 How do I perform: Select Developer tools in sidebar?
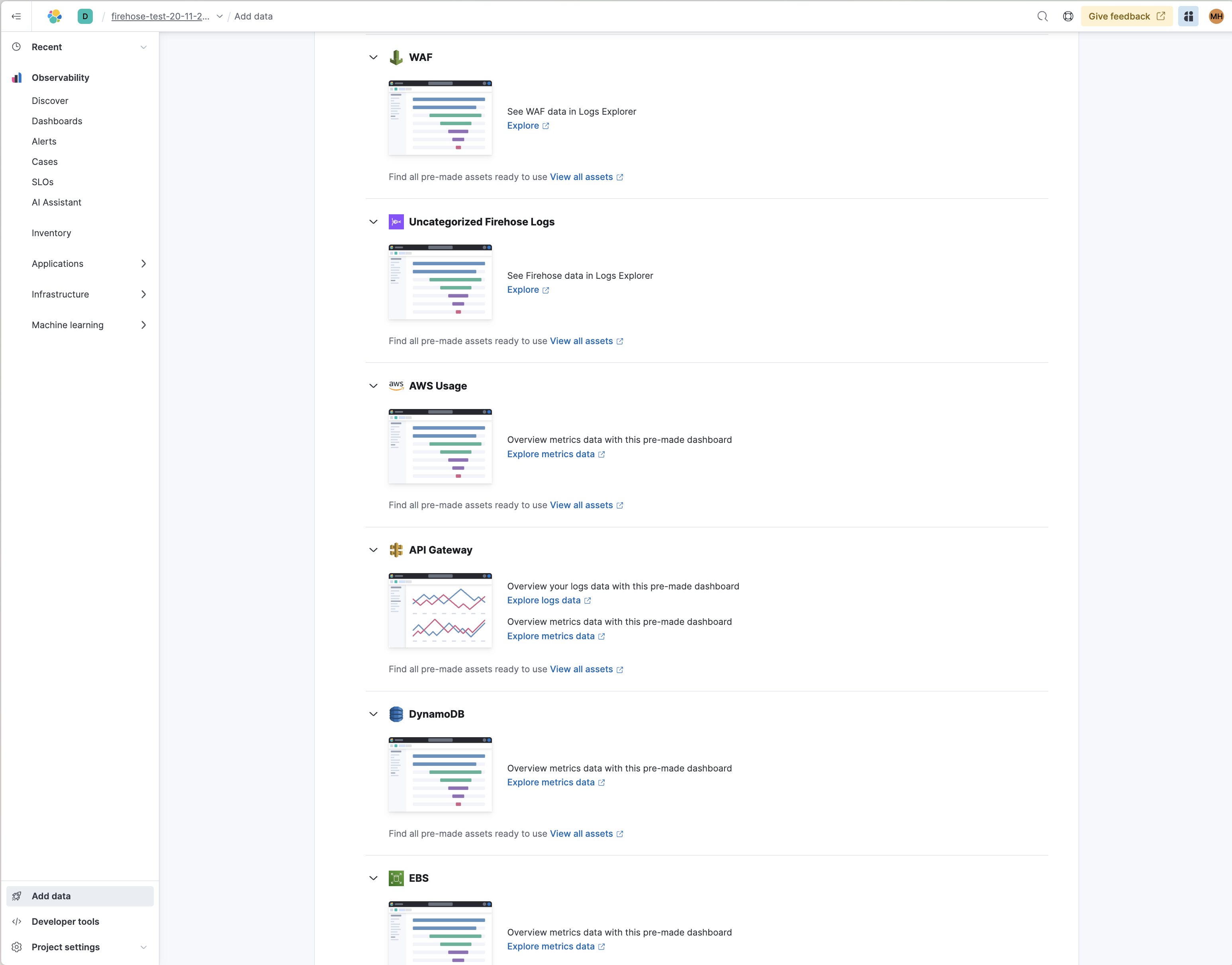tap(65, 922)
